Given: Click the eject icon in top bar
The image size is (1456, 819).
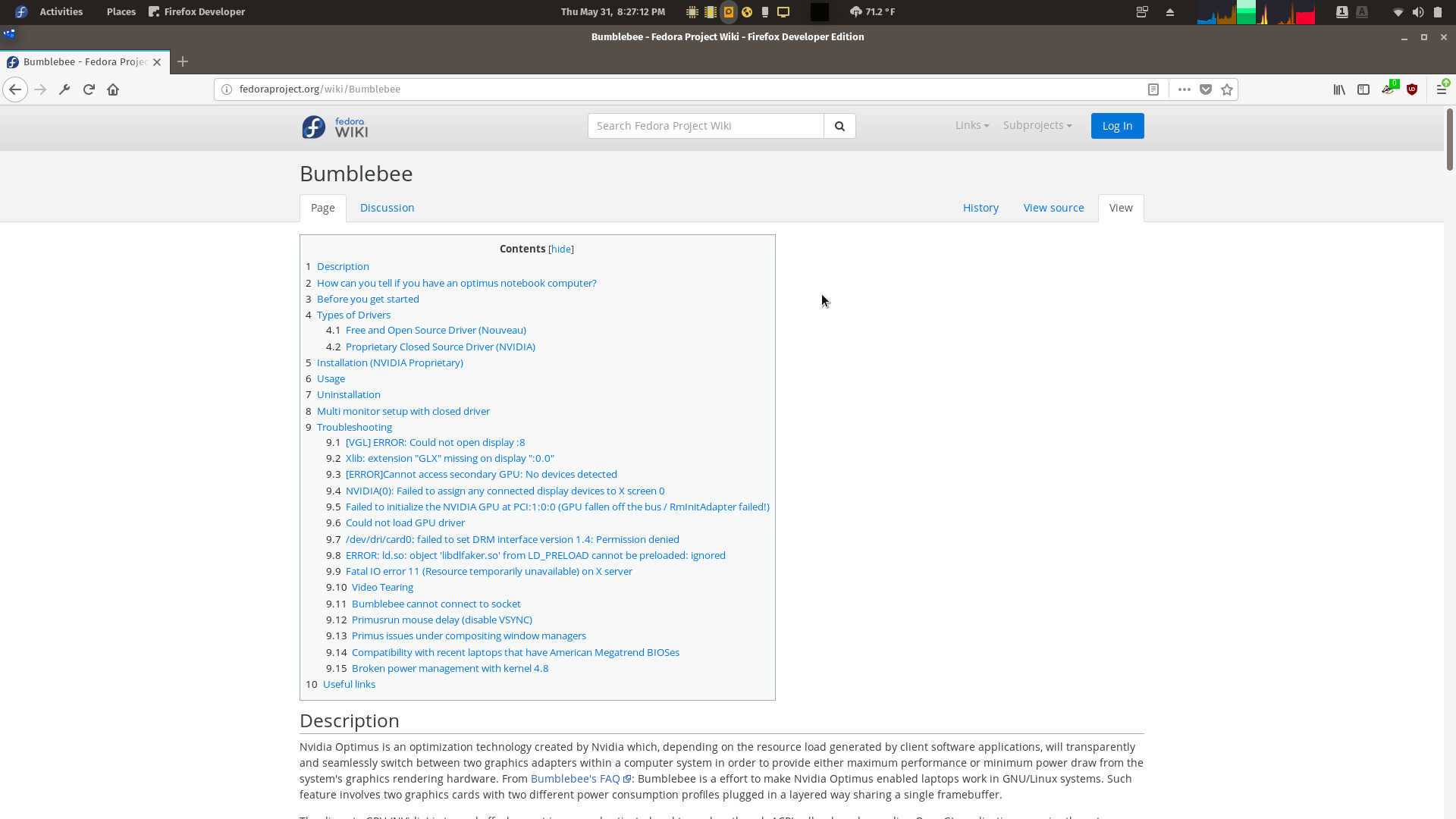Looking at the screenshot, I should [1170, 11].
